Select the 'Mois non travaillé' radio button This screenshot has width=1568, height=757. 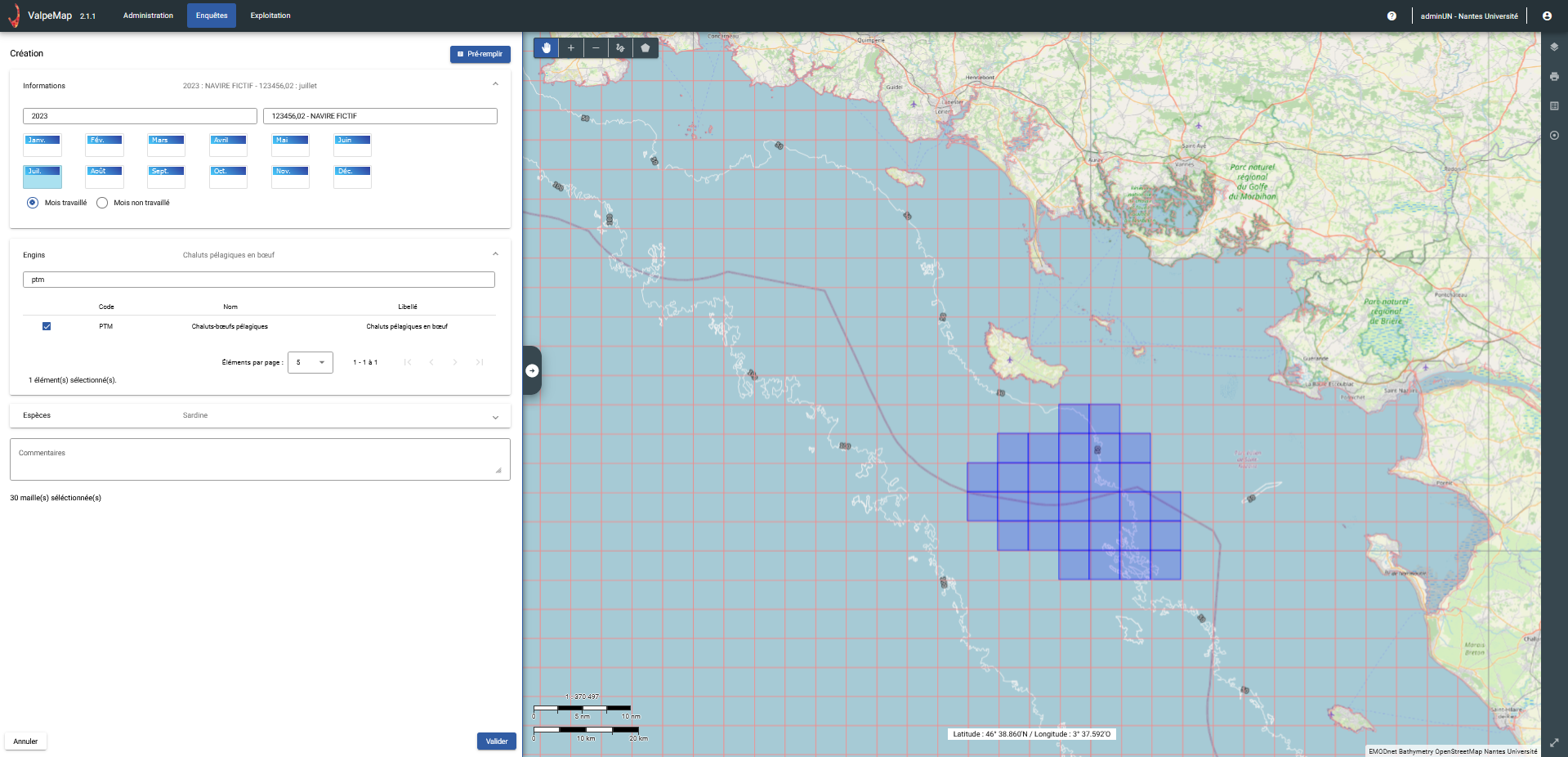(x=101, y=203)
